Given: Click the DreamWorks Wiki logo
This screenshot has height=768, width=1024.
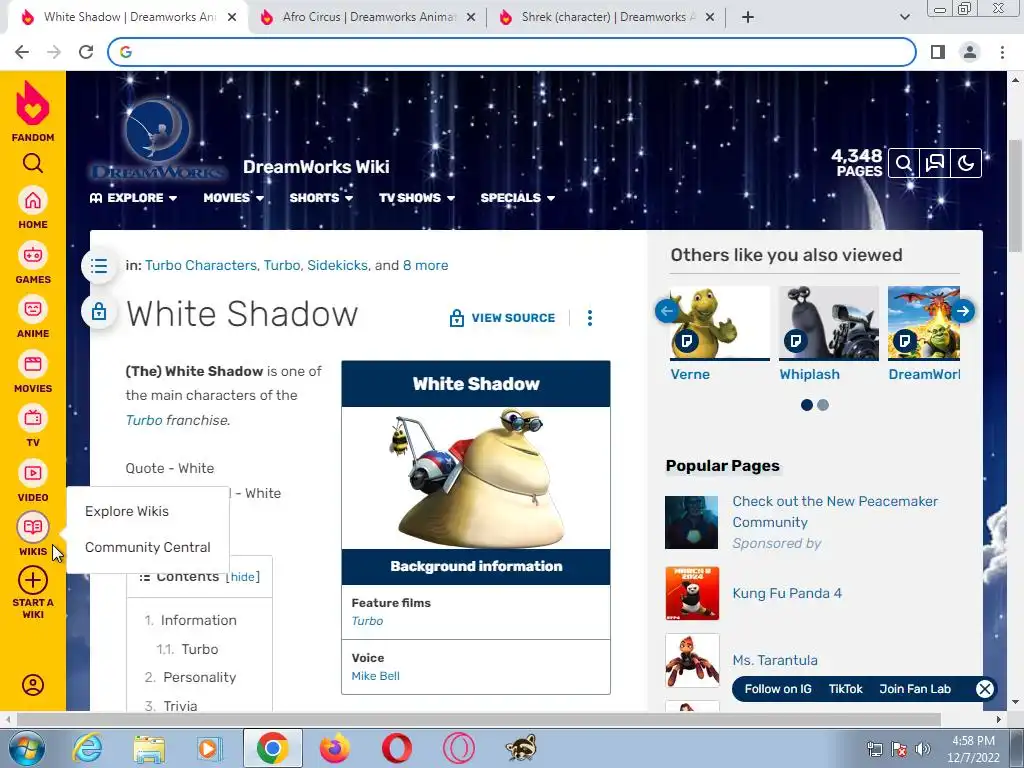Looking at the screenshot, I should click(x=159, y=140).
